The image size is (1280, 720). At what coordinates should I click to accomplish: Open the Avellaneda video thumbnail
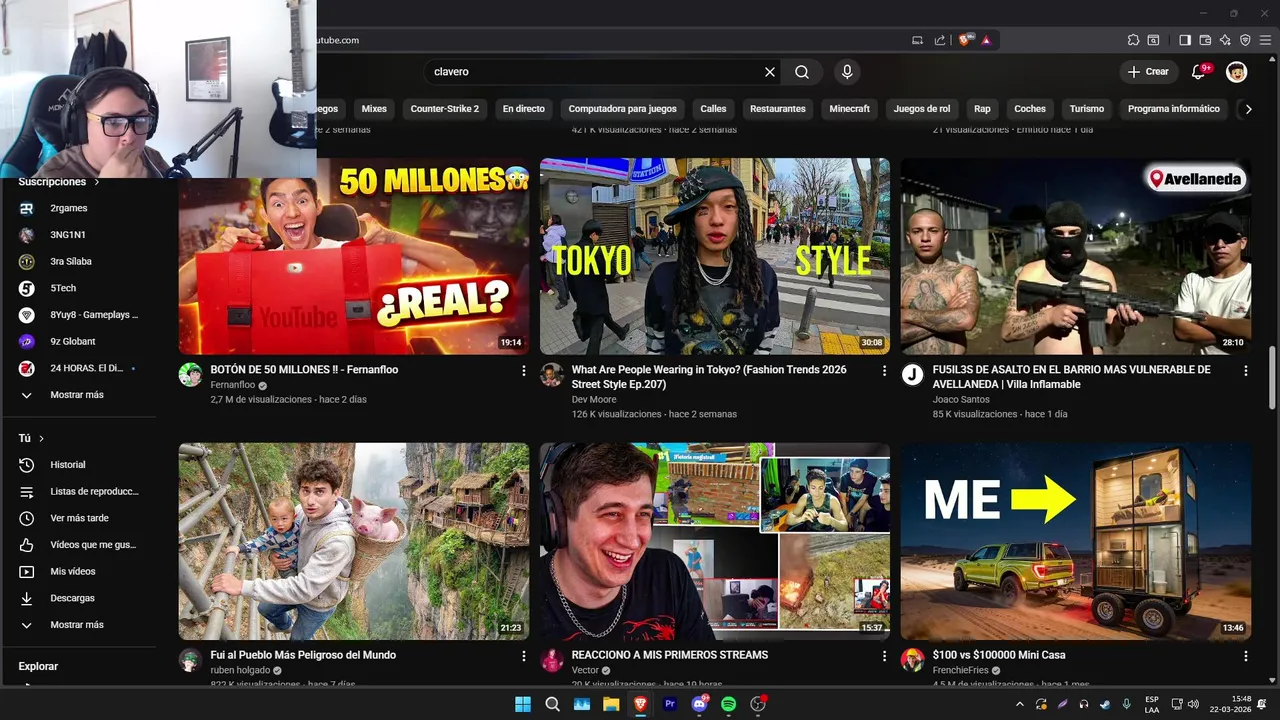tap(1076, 256)
